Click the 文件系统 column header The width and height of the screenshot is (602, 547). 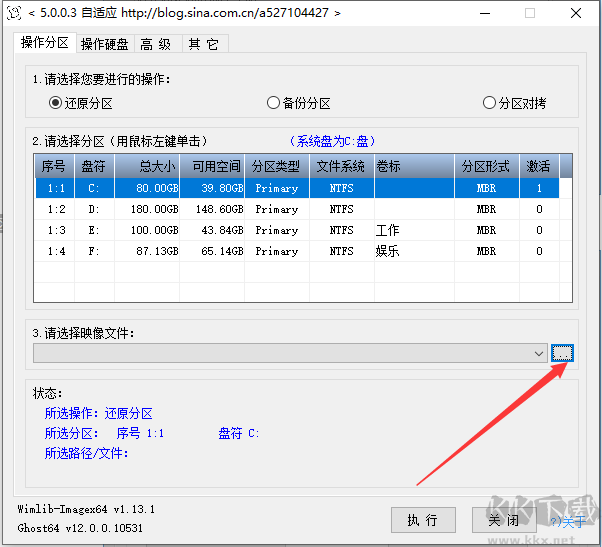click(342, 166)
